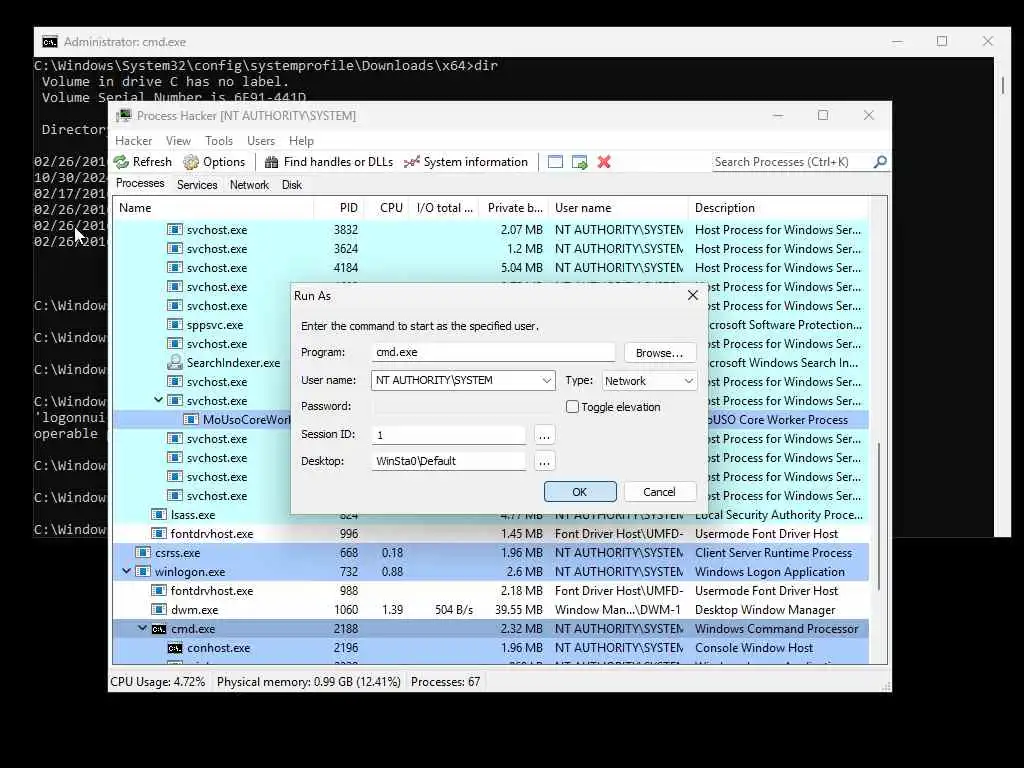
Task: Close the Run As dialog
Action: [693, 296]
